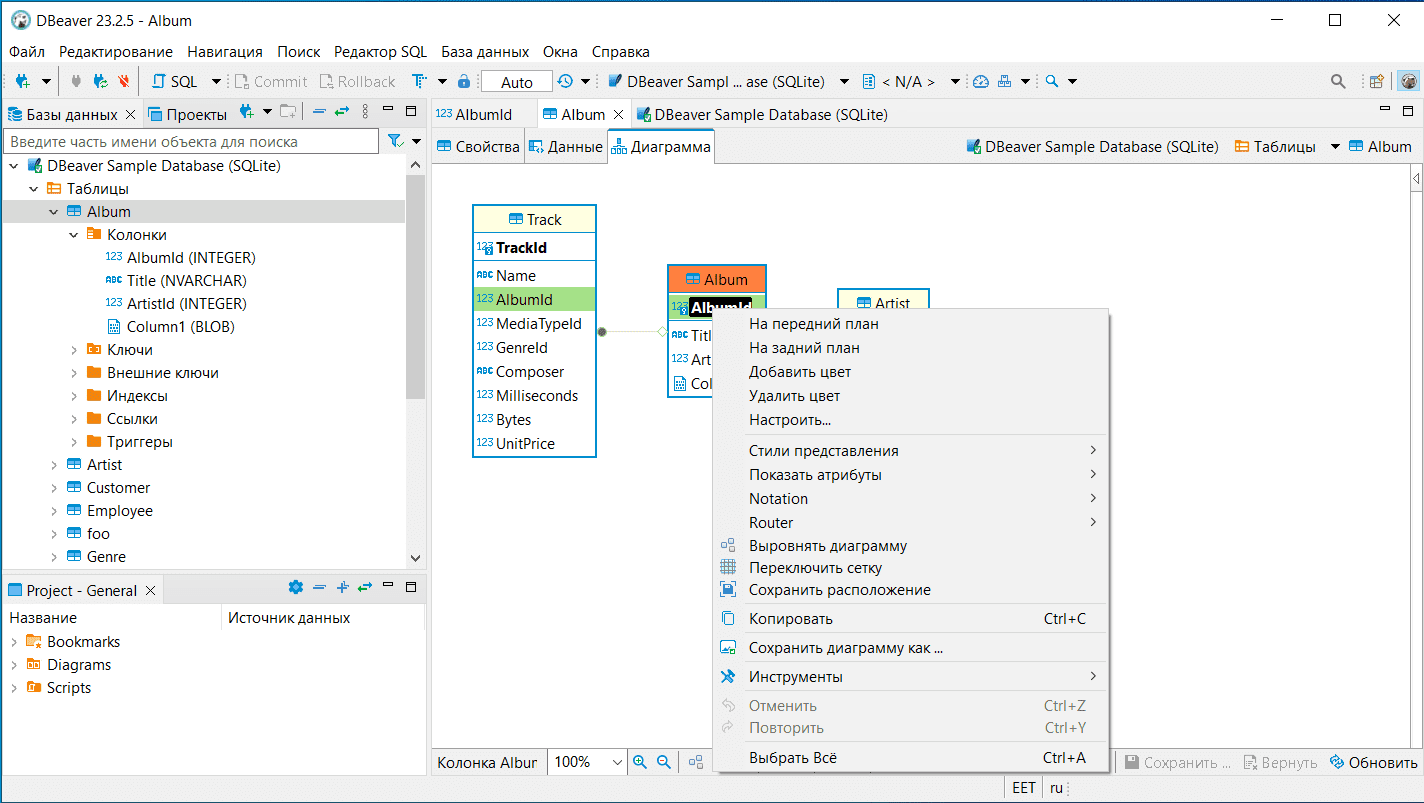Open the 100% zoom combo box
Viewport: 1424px width, 803px height.
point(588,762)
